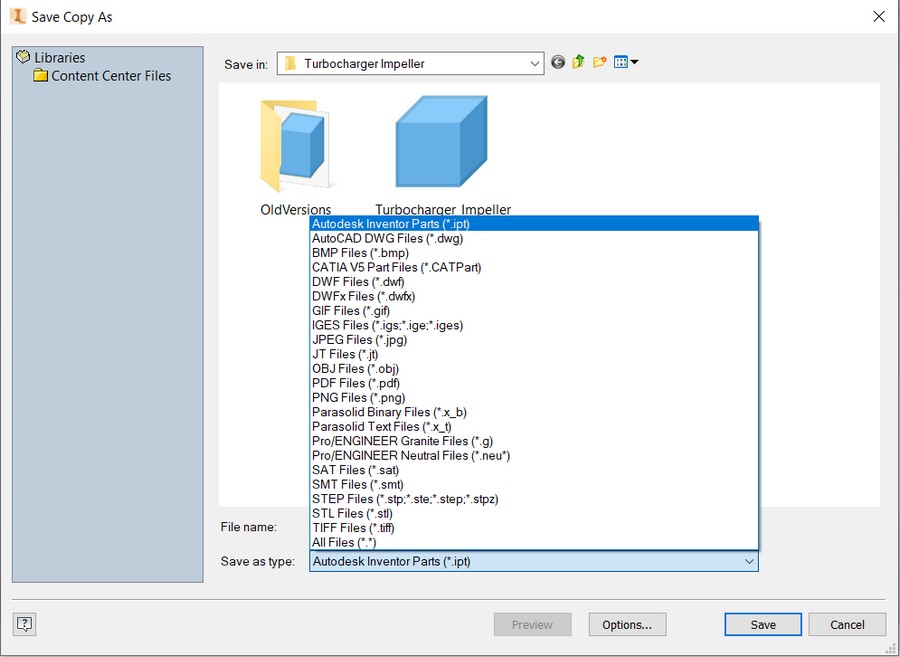The height and width of the screenshot is (657, 900).
Task: Open the Options... dialog
Action: pyautogui.click(x=627, y=624)
